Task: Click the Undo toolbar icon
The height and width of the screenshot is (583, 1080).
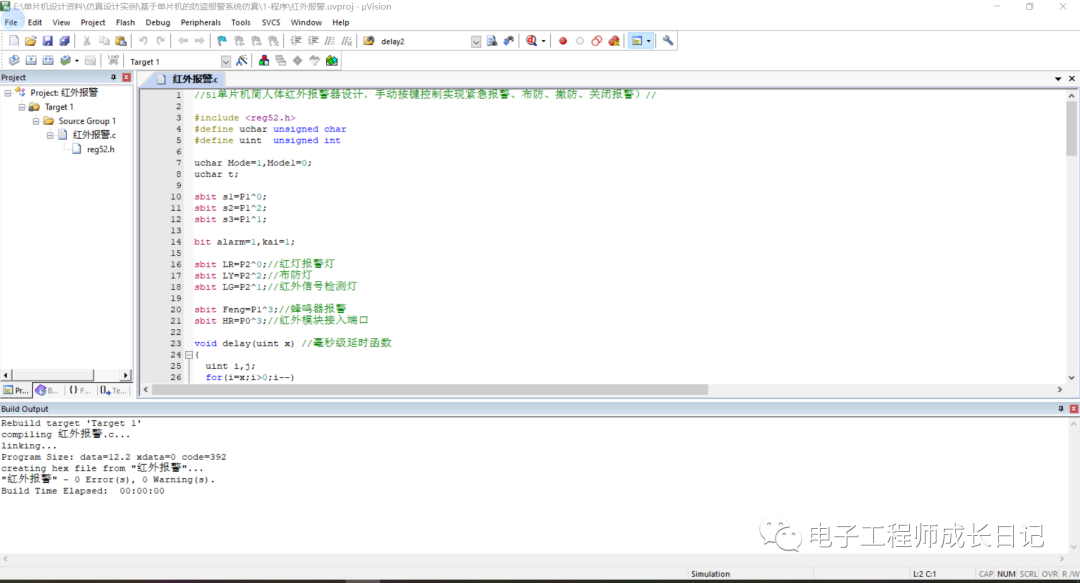Action: click(x=144, y=41)
